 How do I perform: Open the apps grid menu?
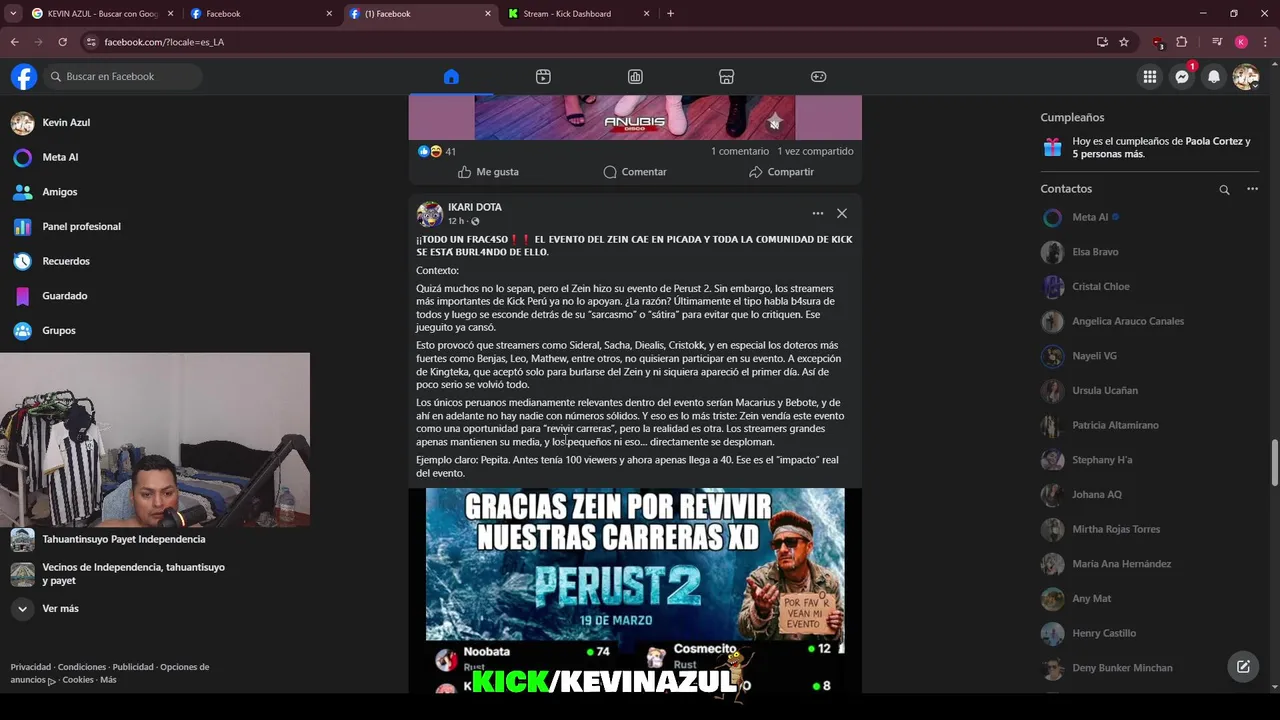tap(1150, 77)
